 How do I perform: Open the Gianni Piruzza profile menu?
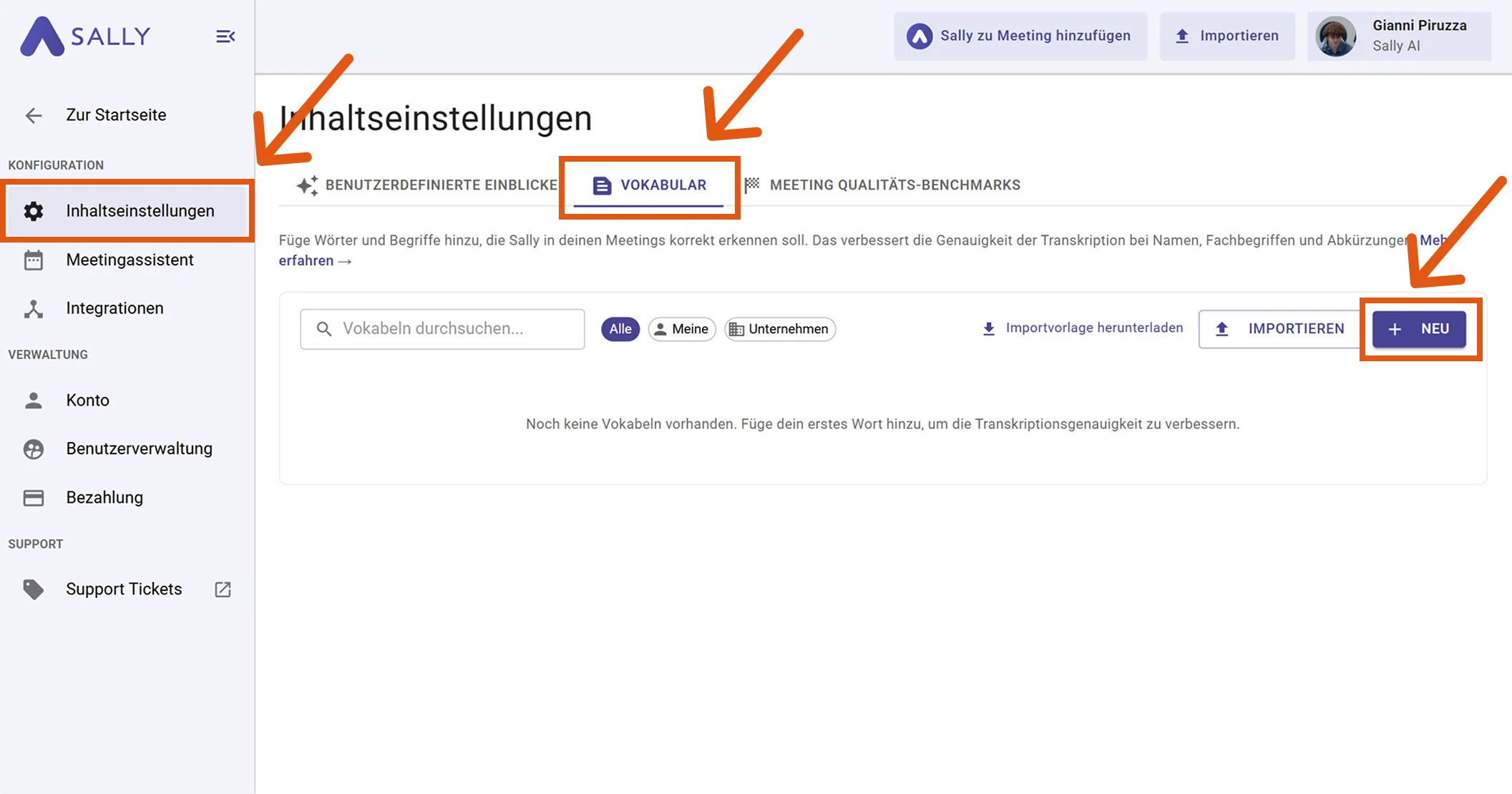click(1400, 36)
